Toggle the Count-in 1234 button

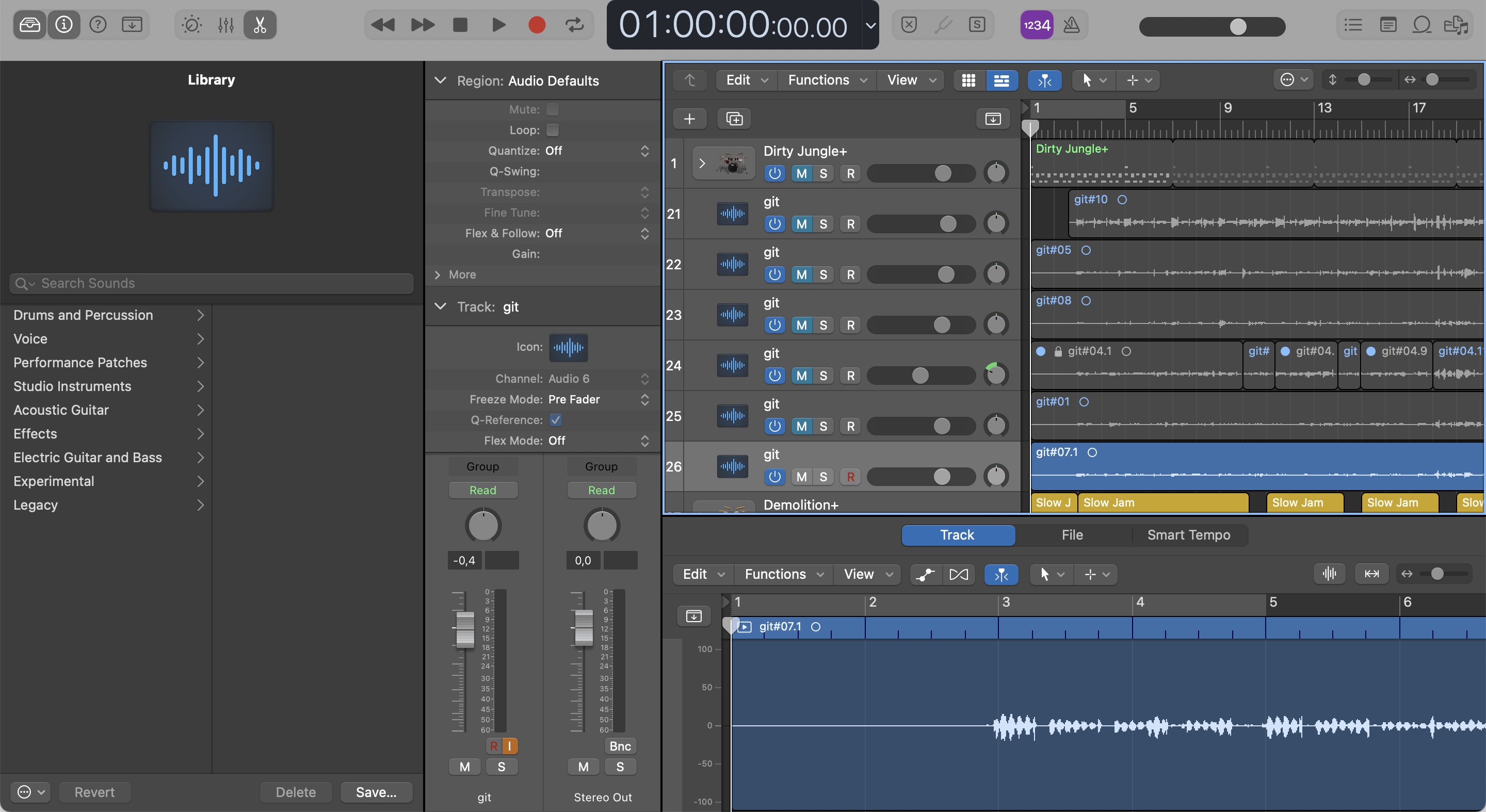1036,25
